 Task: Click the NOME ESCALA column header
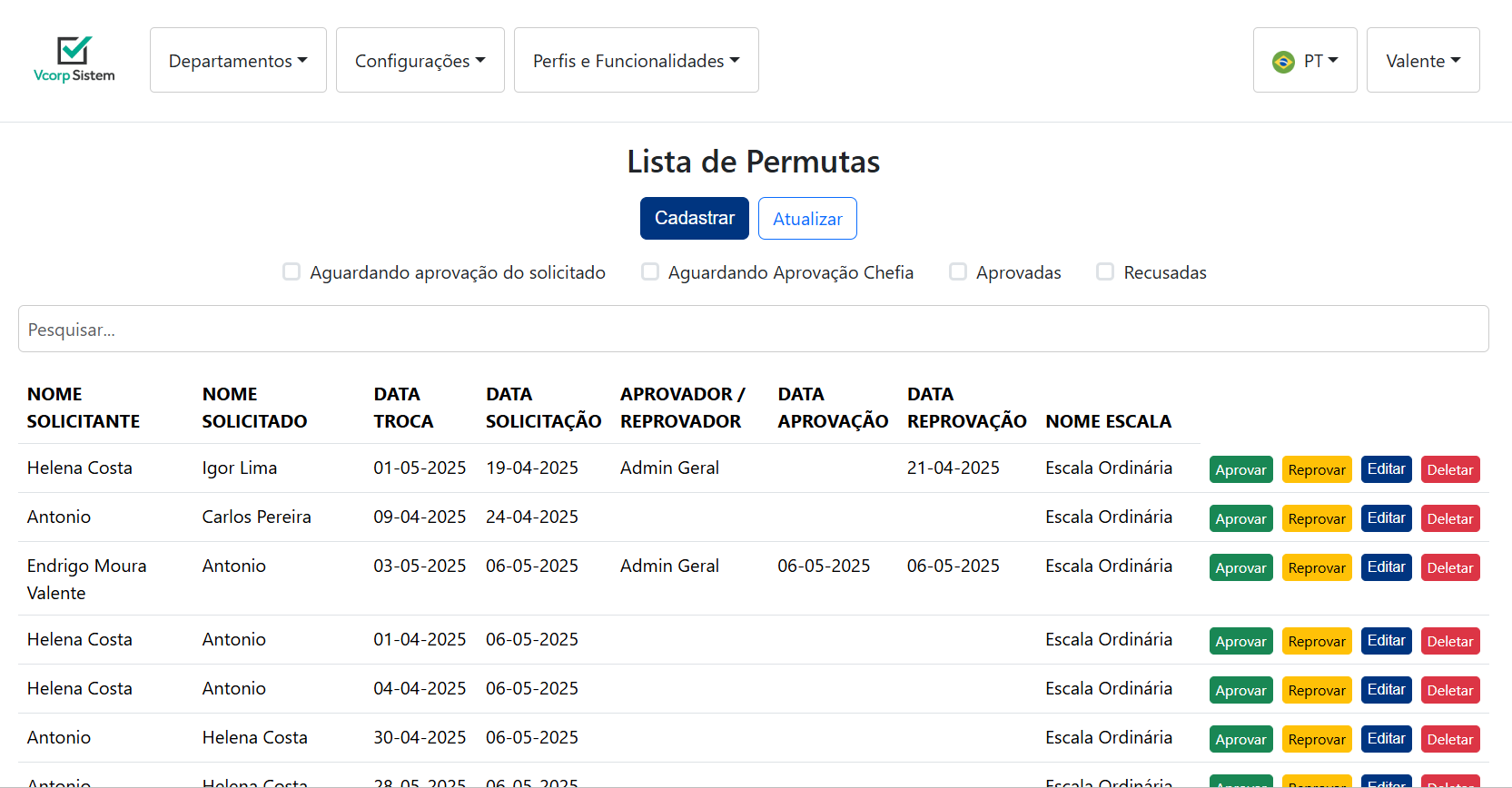tap(1108, 421)
